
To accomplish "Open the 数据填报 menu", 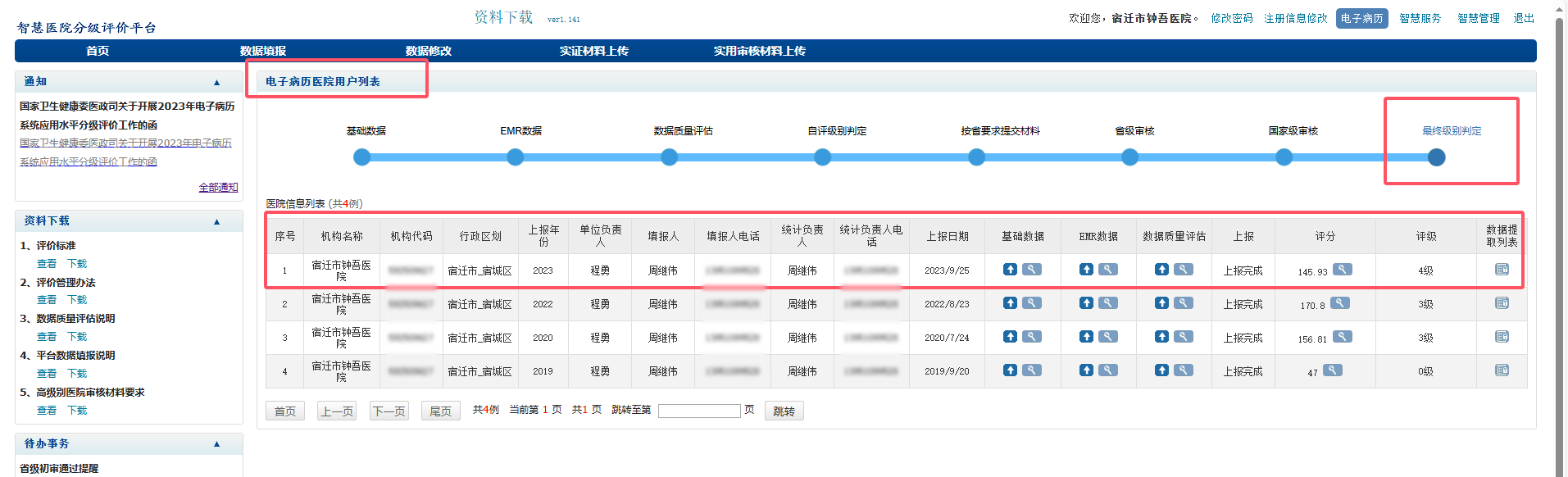I will point(262,51).
